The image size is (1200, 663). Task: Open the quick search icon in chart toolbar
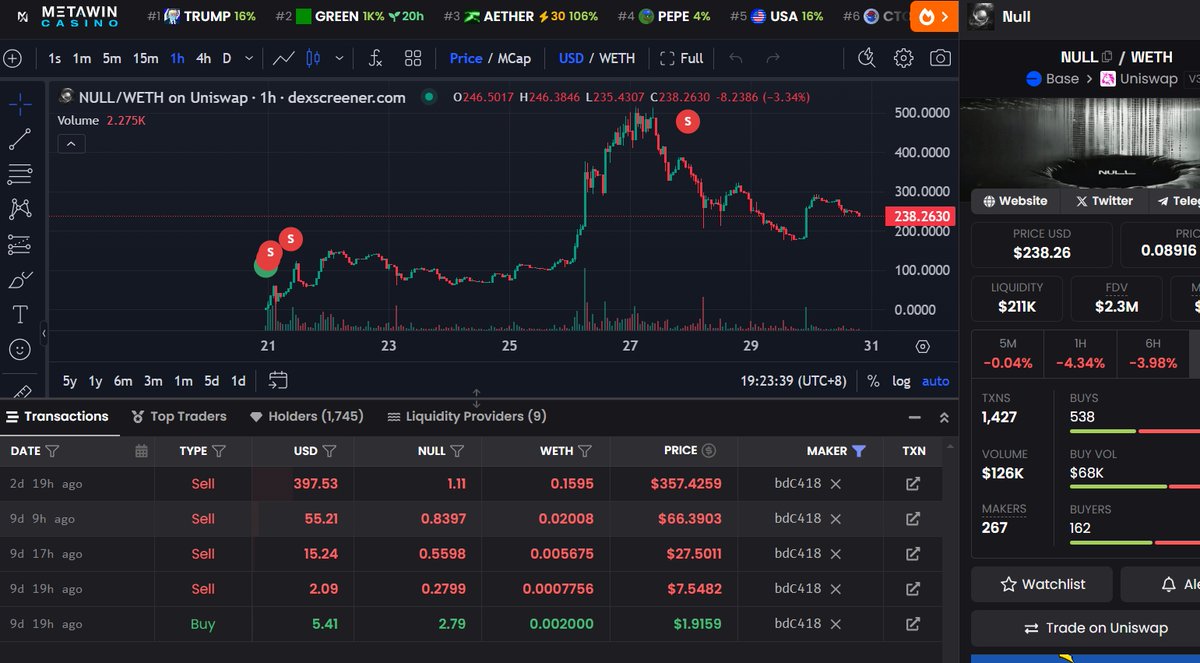point(867,58)
